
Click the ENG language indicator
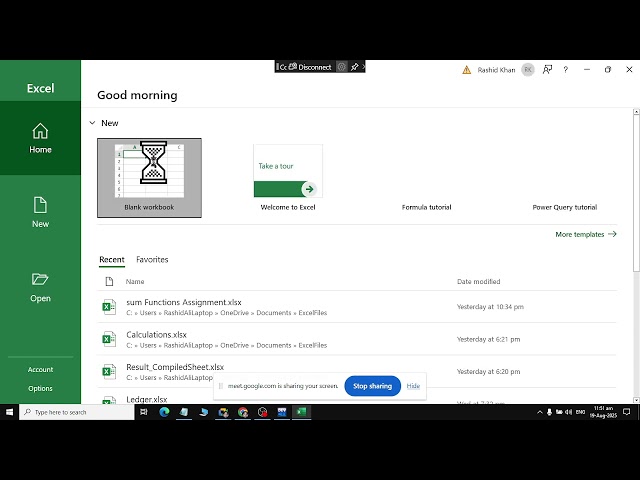tap(580, 412)
